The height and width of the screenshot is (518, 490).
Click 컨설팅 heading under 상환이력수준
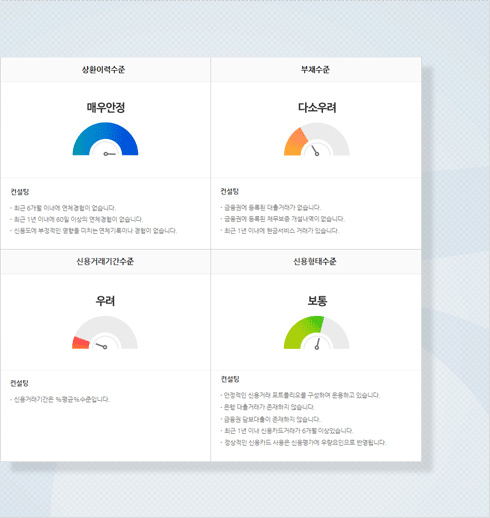click(20, 192)
